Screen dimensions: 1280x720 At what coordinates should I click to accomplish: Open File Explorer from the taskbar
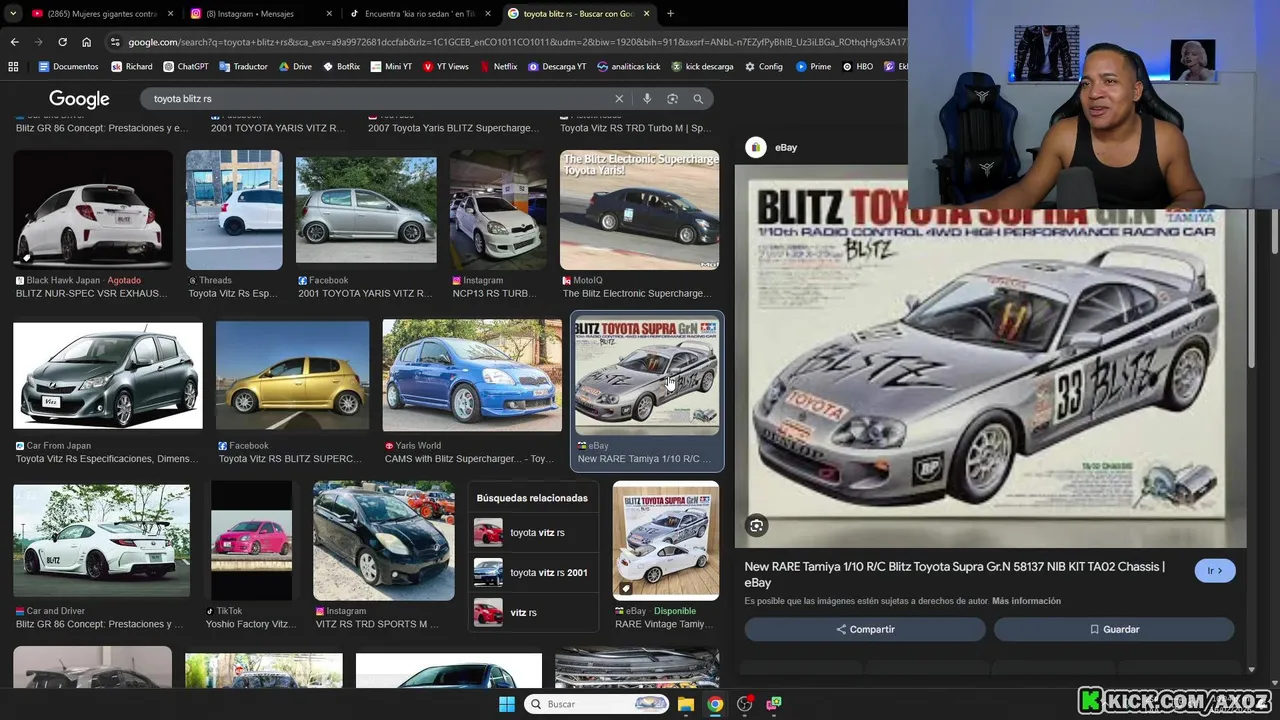(686, 704)
